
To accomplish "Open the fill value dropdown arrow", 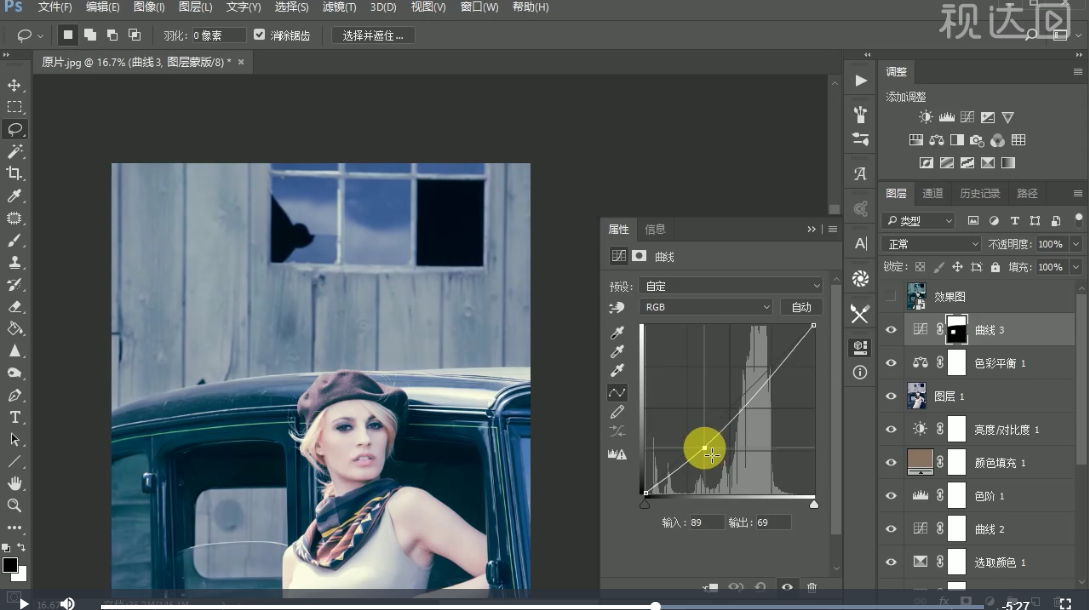I will pyautogui.click(x=1076, y=267).
